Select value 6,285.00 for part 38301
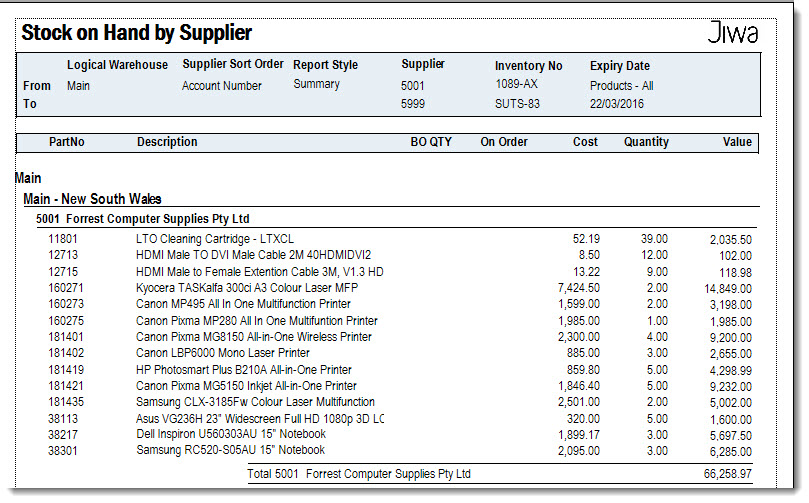The width and height of the screenshot is (809, 503). point(731,452)
